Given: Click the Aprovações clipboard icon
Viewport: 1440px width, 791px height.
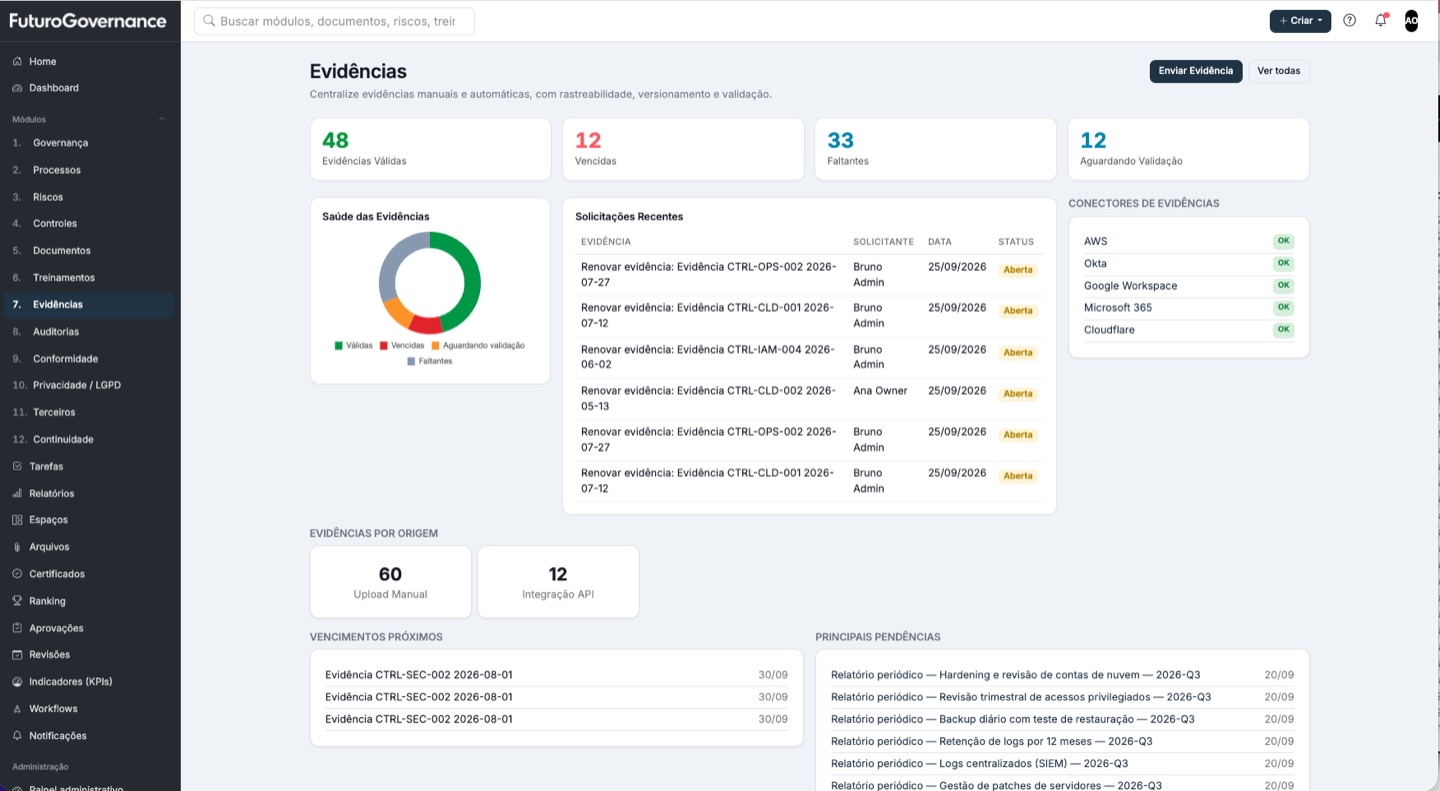Looking at the screenshot, I should coord(17,628).
